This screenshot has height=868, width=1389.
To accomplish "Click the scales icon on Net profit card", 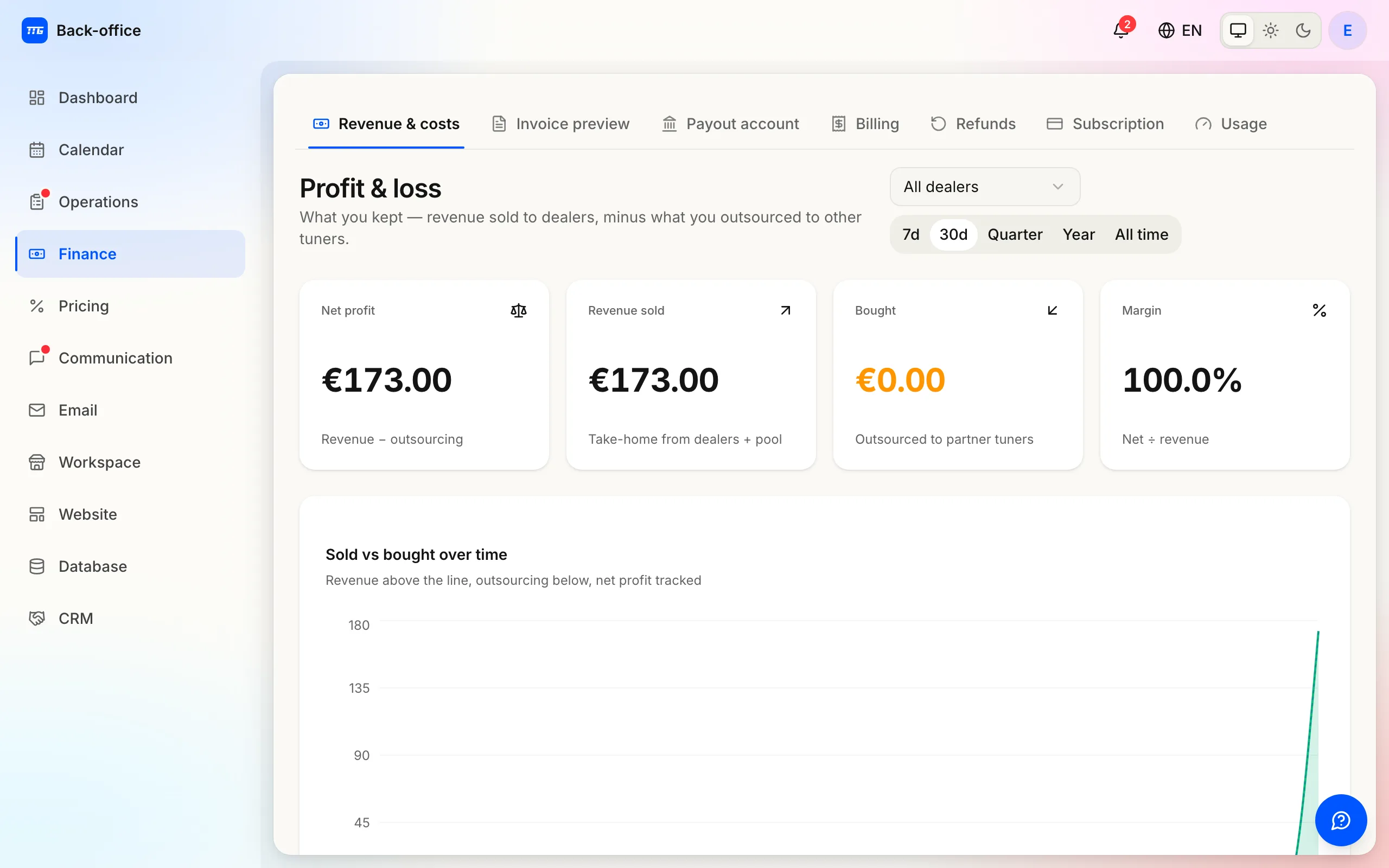I will (518, 310).
